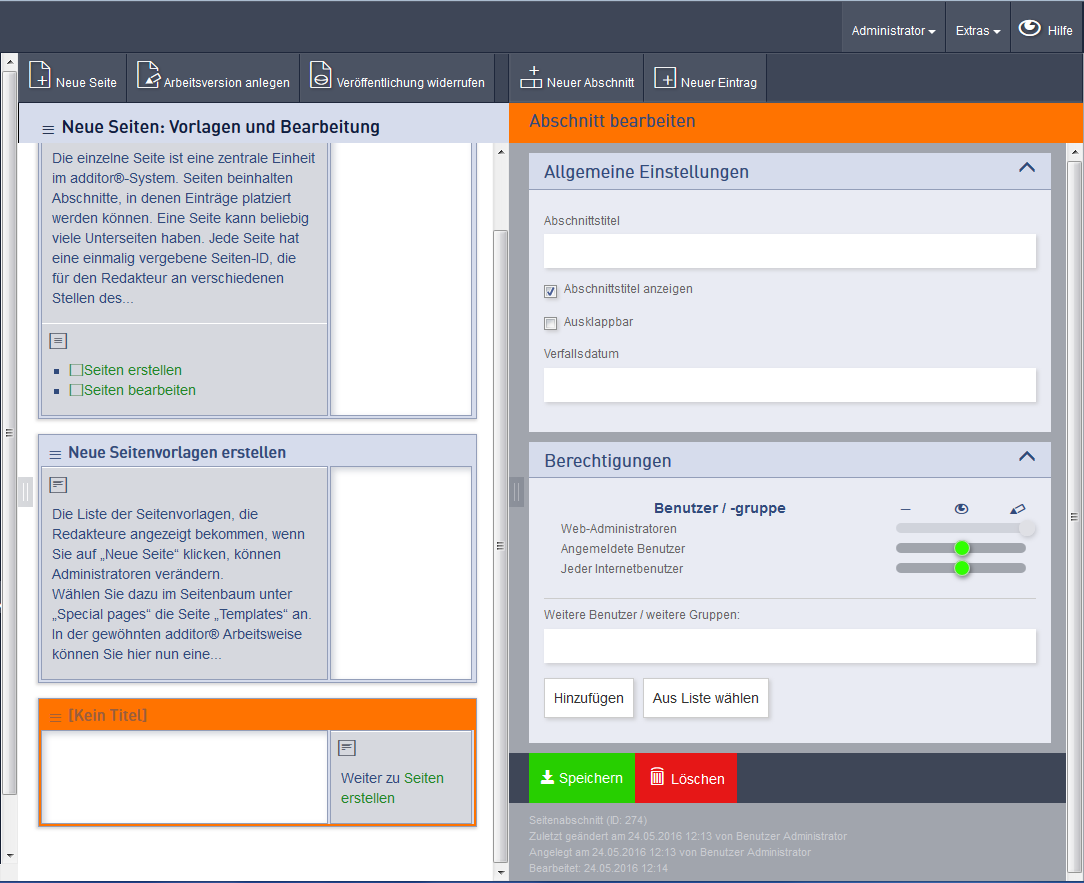The image size is (1084, 883).
Task: Click the Arbeitsversion anlegen toolbar icon
Action: (148, 76)
